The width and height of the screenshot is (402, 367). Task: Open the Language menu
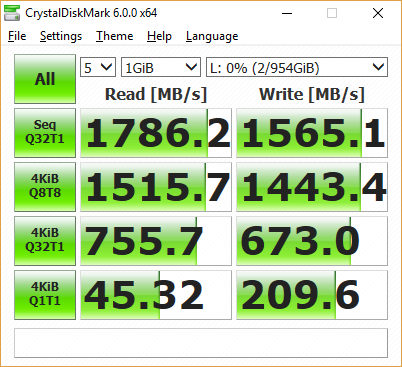(x=212, y=36)
